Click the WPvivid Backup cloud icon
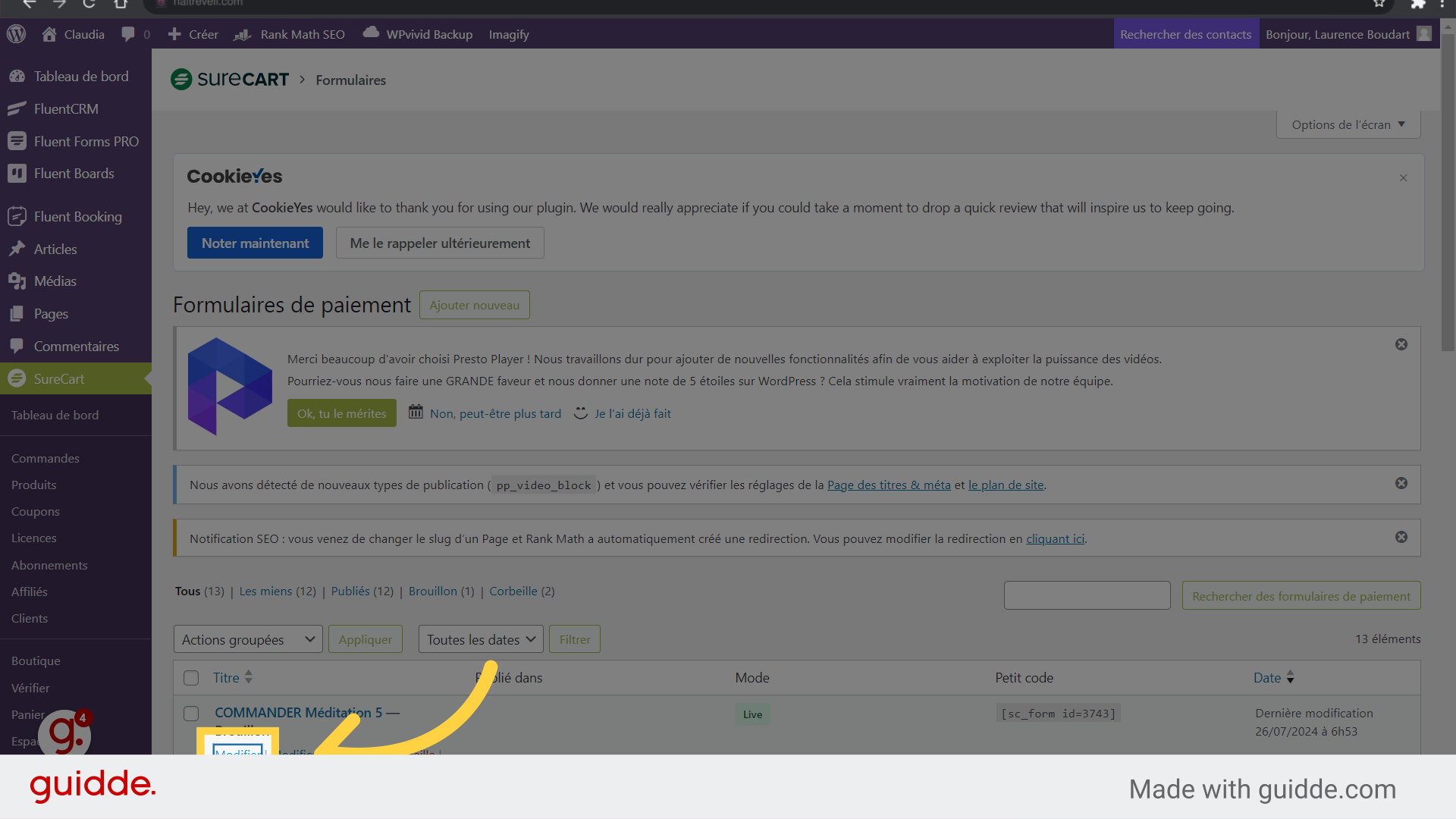1456x819 pixels. (371, 33)
